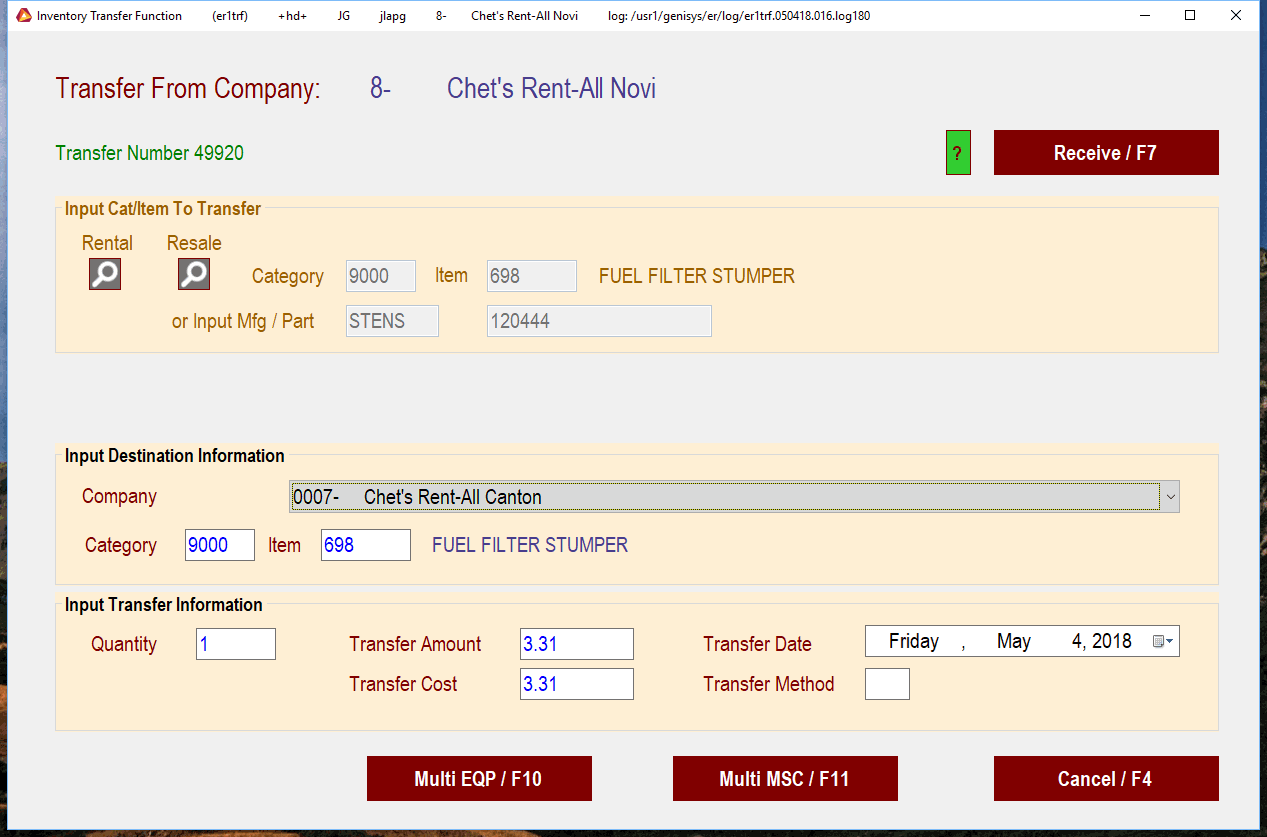
Task: Click the source FUEL FILTER STUMPER description
Action: (697, 276)
